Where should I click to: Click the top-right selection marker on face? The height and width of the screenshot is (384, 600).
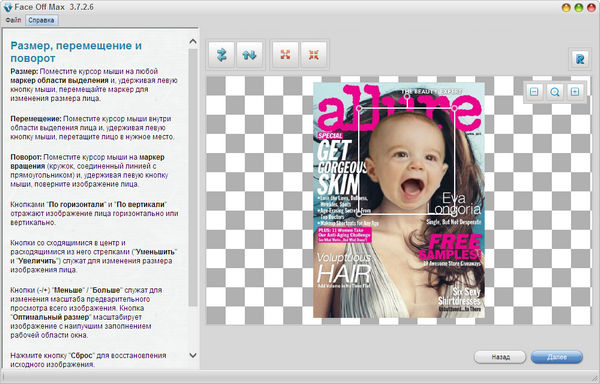coord(454,109)
